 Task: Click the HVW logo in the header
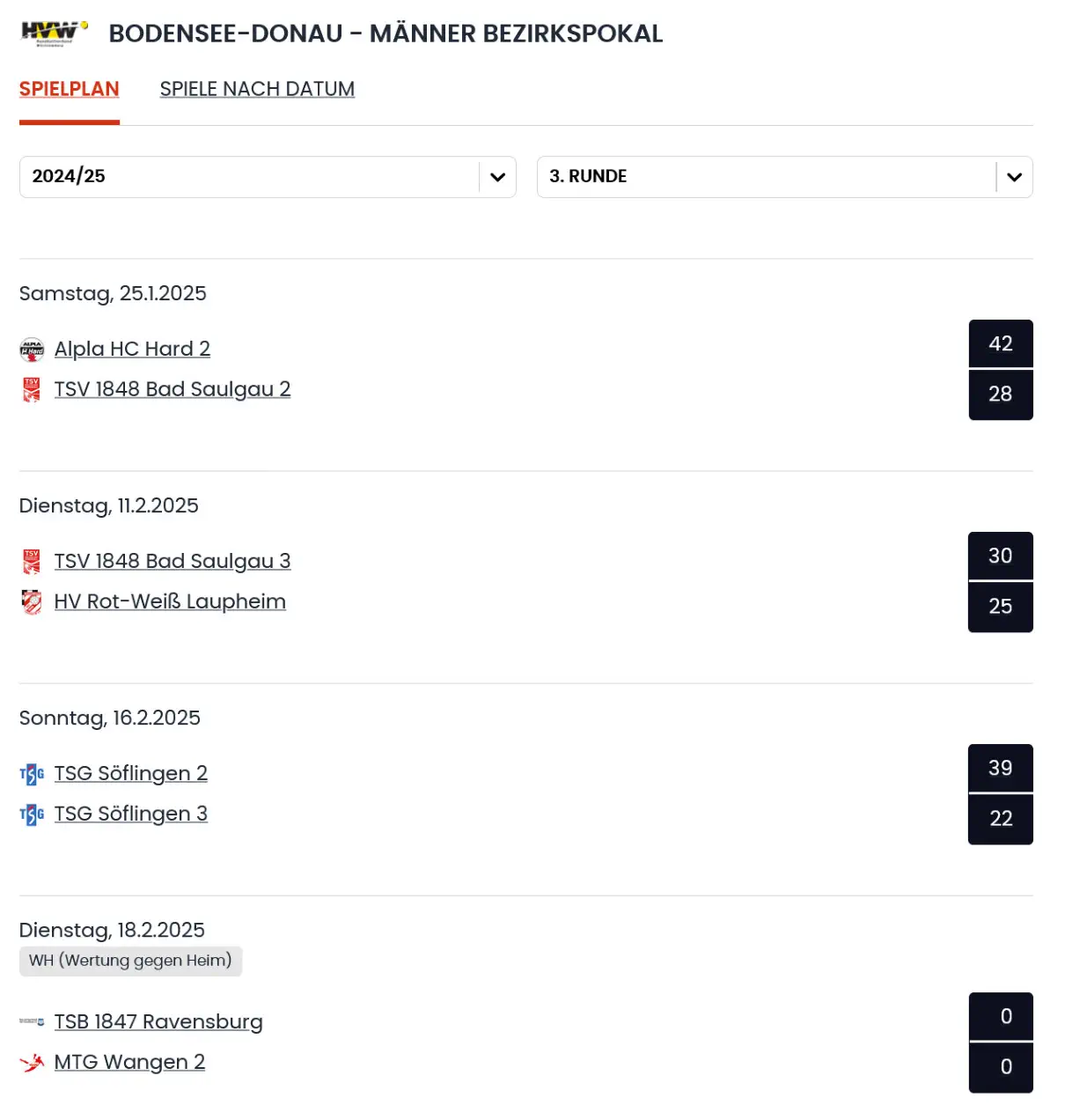click(x=55, y=33)
